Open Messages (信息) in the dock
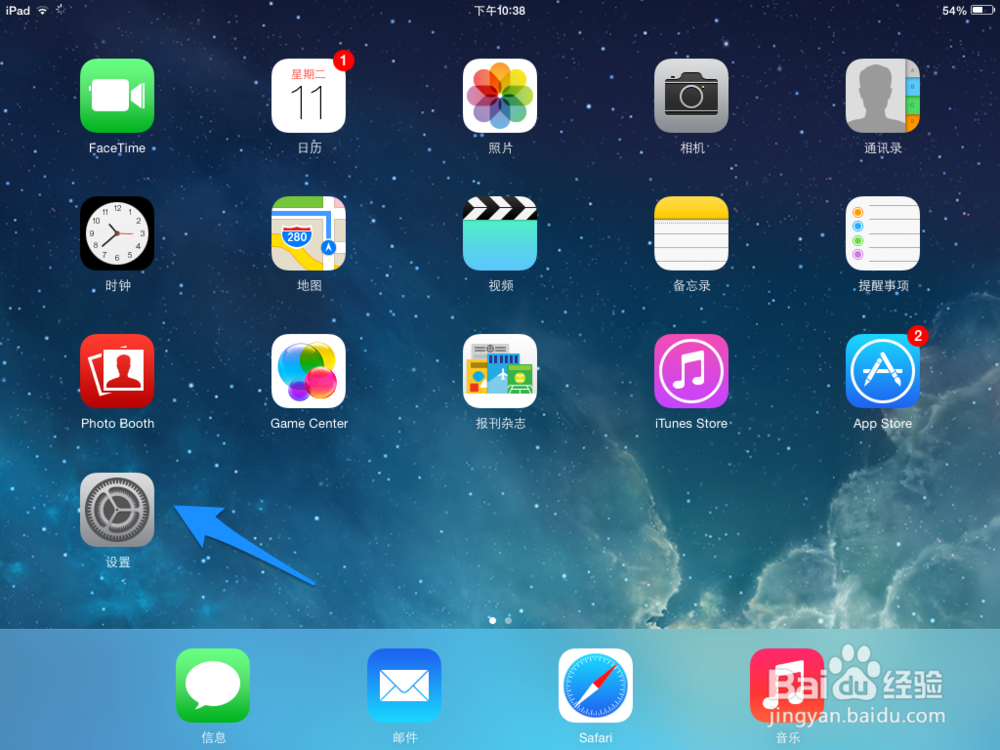This screenshot has width=1000, height=750. coord(213,686)
